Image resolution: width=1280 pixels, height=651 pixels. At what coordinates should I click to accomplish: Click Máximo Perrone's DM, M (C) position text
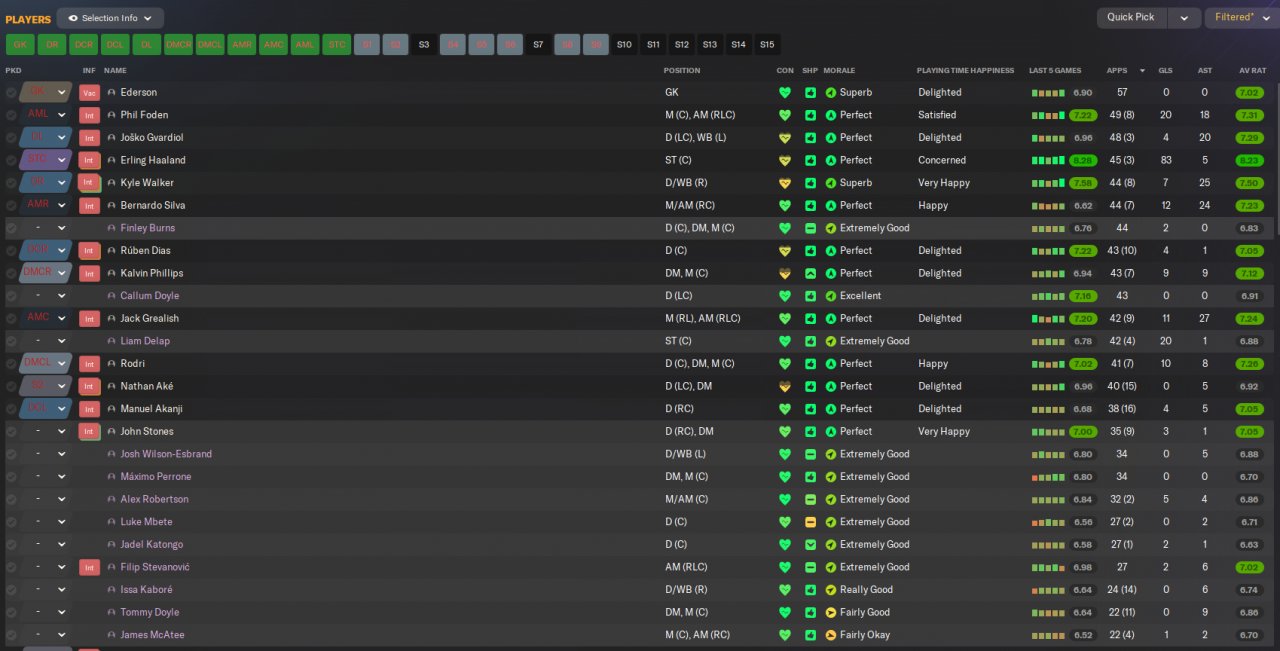[x=686, y=477]
